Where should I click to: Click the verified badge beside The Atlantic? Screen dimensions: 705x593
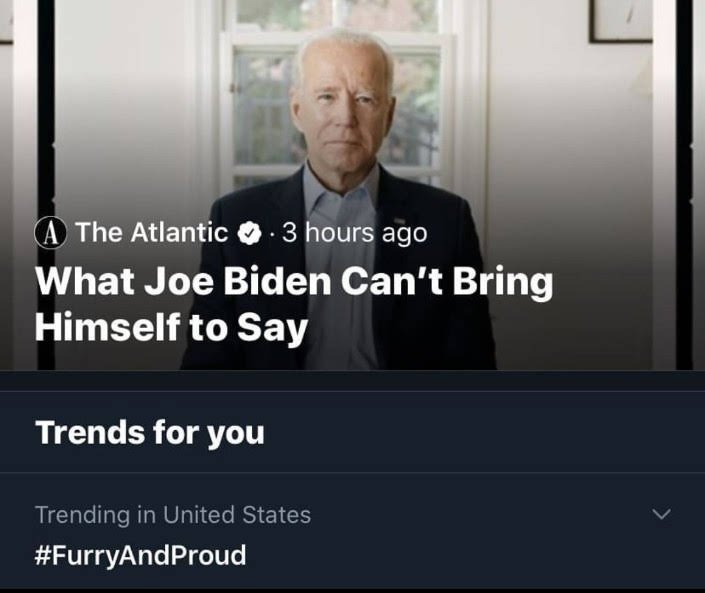coord(250,233)
